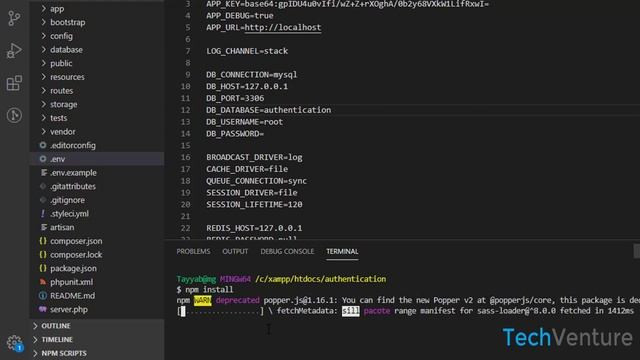Select the TERMINAL tab
640x360 pixels.
point(342,251)
